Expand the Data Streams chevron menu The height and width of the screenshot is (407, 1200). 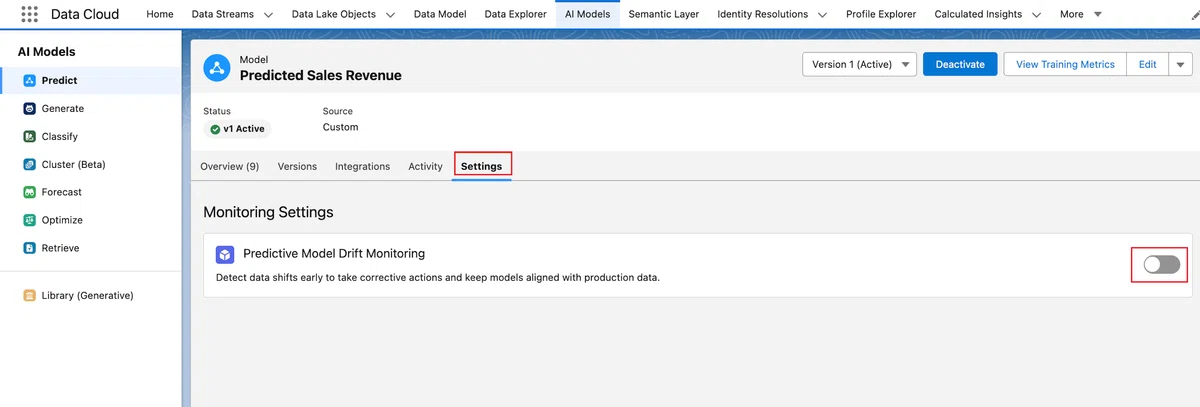(x=268, y=15)
